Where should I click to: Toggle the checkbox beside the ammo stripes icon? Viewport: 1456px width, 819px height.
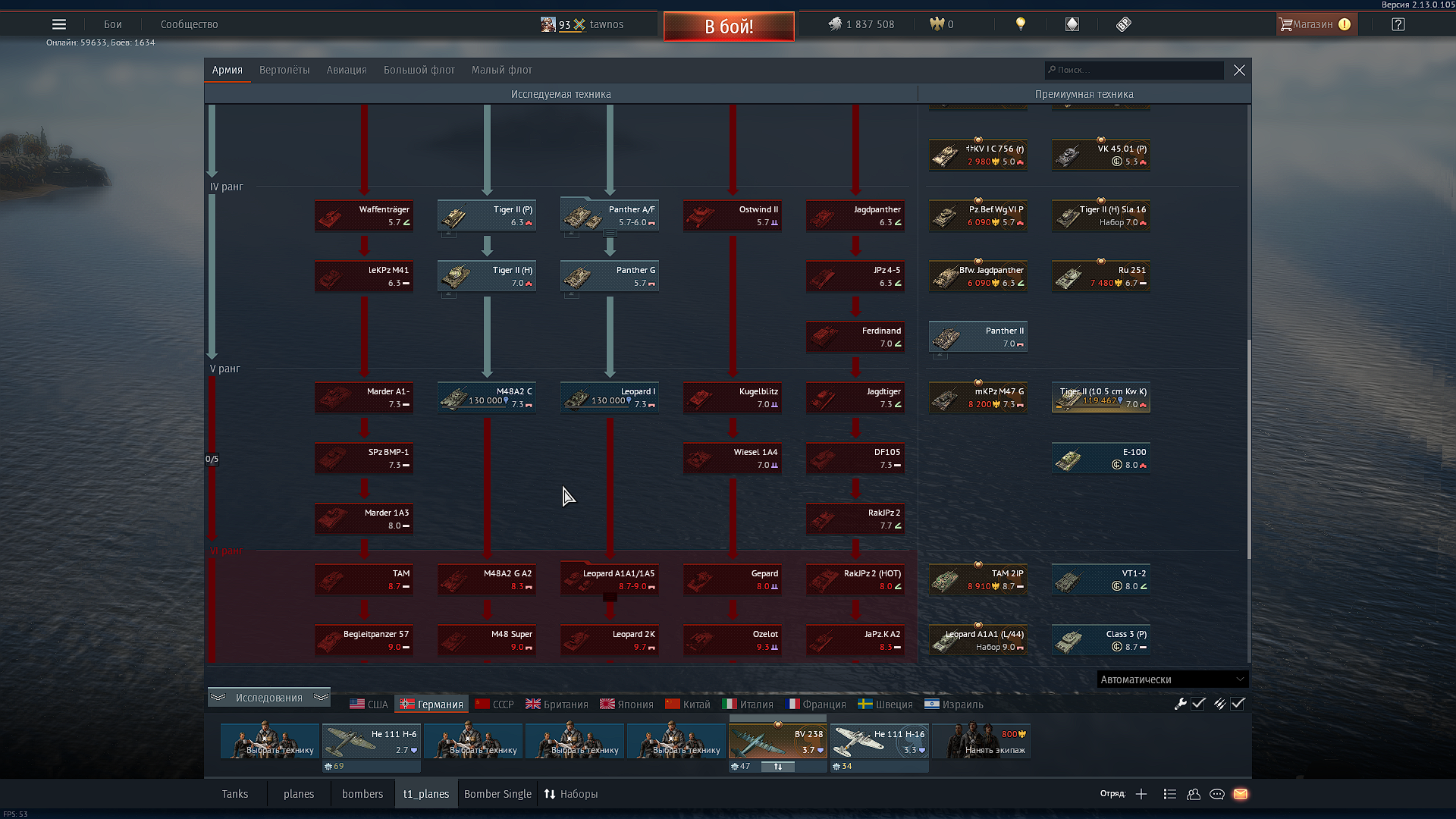(1238, 704)
